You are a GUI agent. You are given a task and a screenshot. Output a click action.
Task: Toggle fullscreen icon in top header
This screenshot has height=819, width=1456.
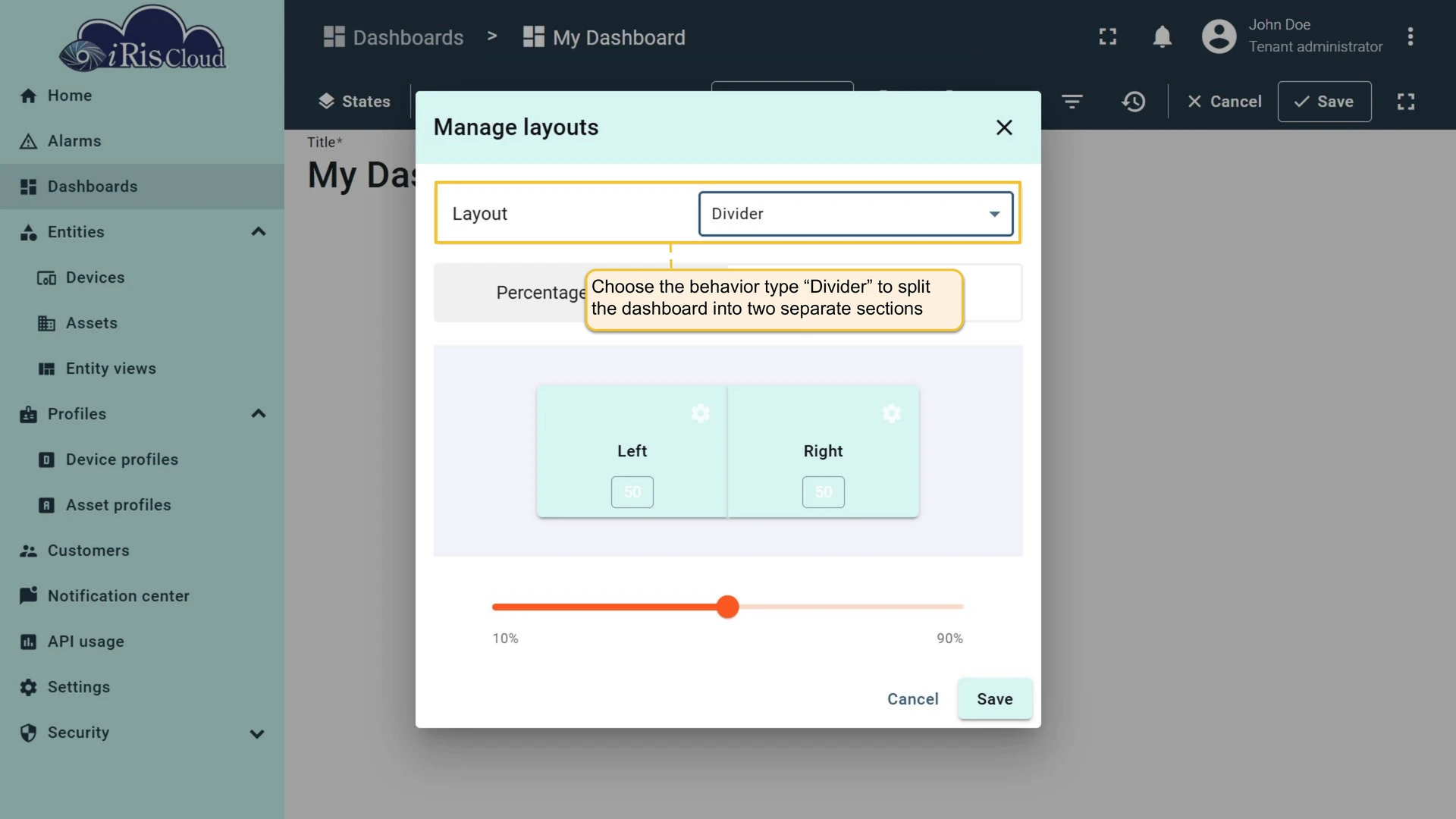(x=1108, y=36)
